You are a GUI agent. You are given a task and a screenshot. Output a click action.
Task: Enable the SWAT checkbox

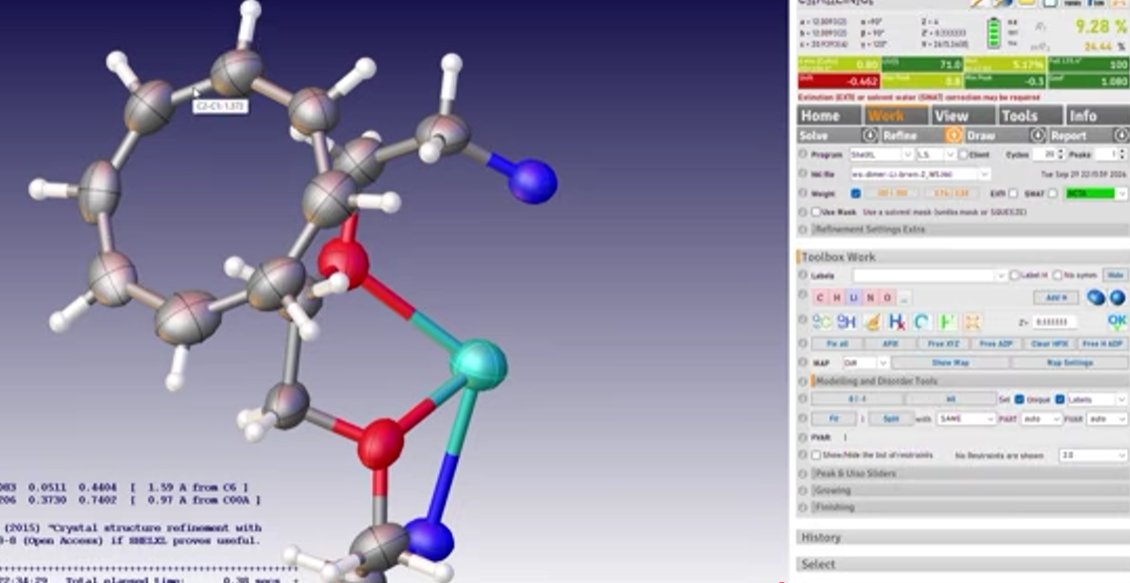[x=1052, y=193]
